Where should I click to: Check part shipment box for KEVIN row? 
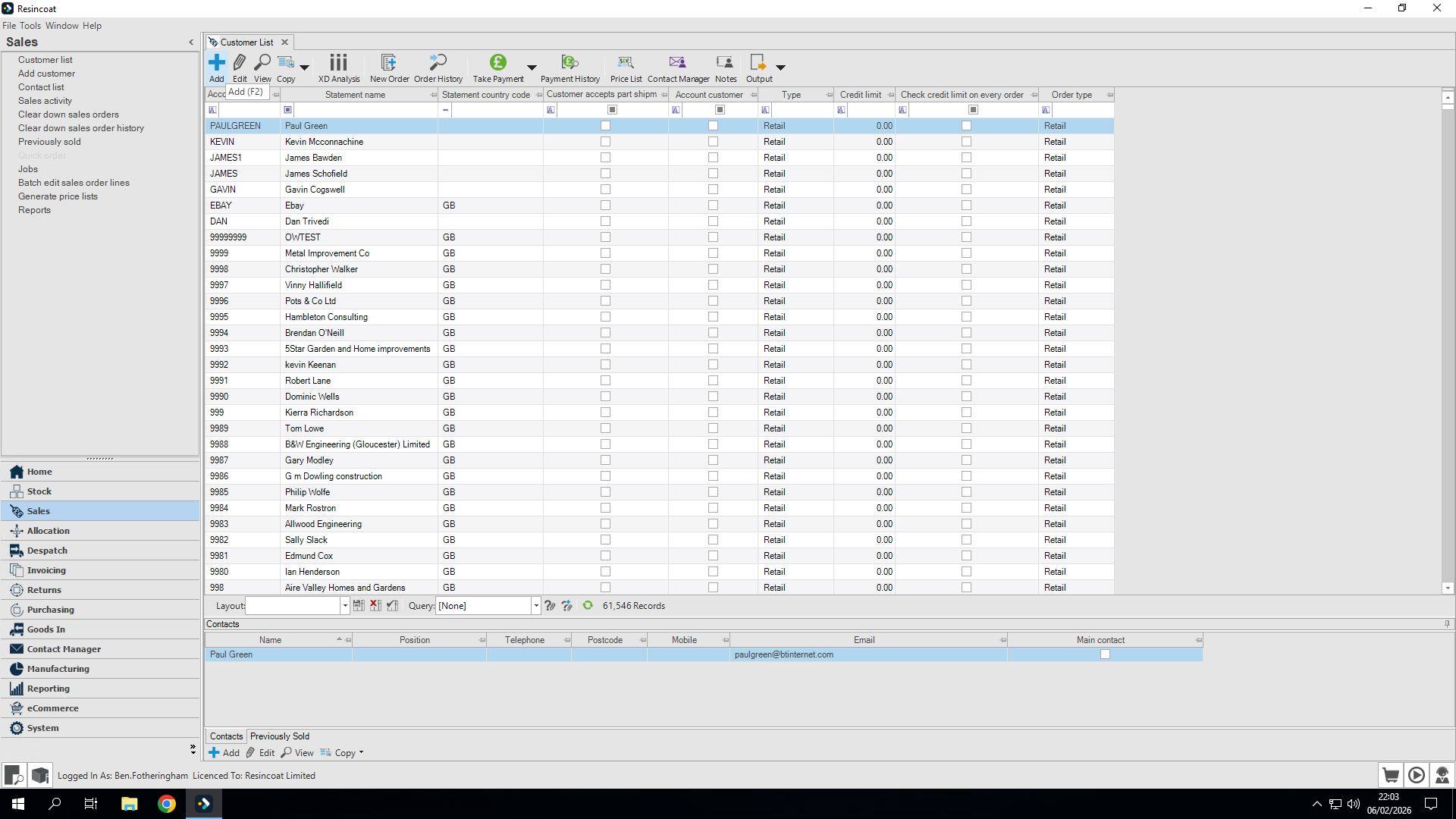(x=605, y=142)
